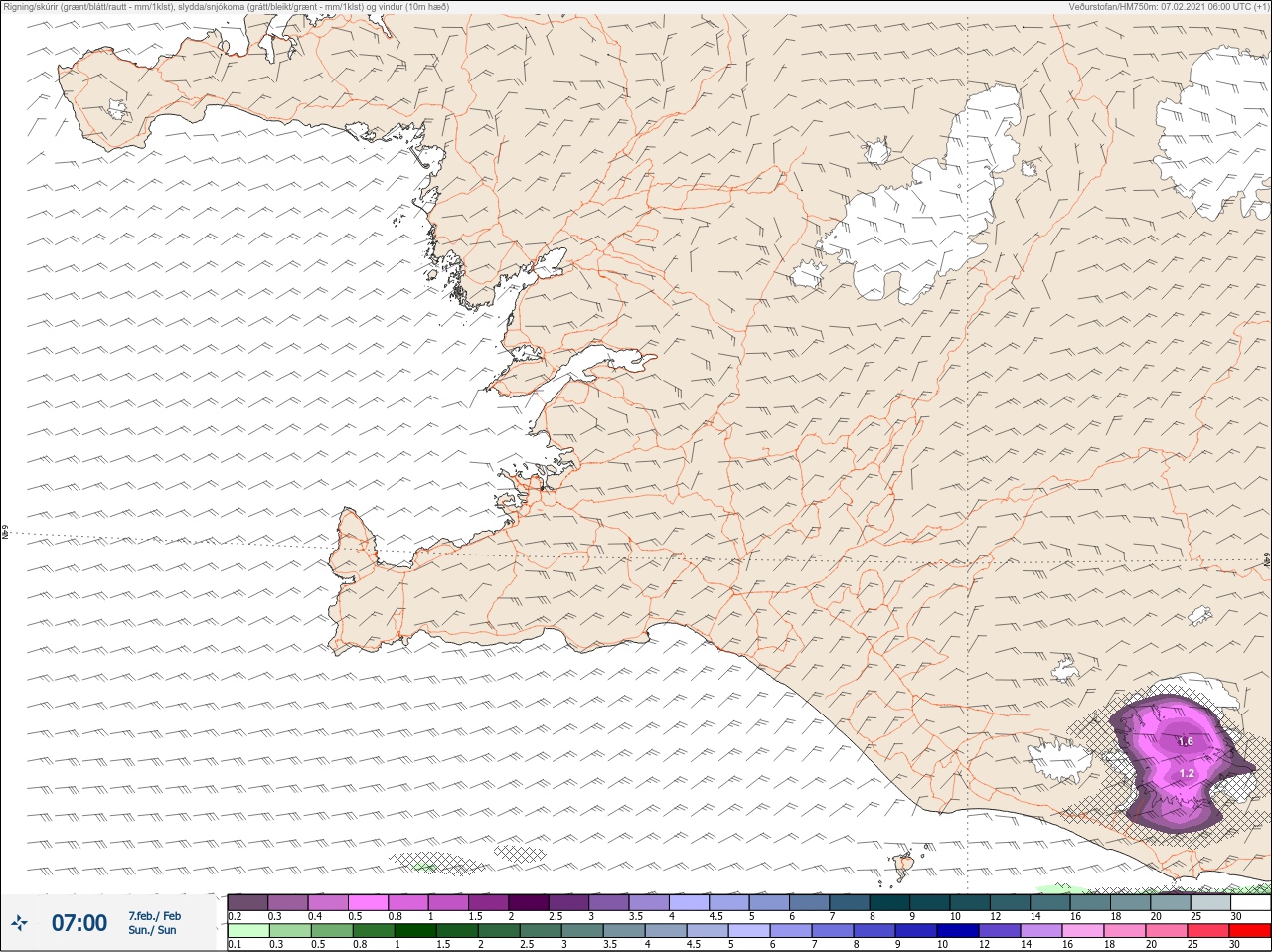
Task: Click the 1.6 precipitation value on the map
Action: tap(1186, 741)
